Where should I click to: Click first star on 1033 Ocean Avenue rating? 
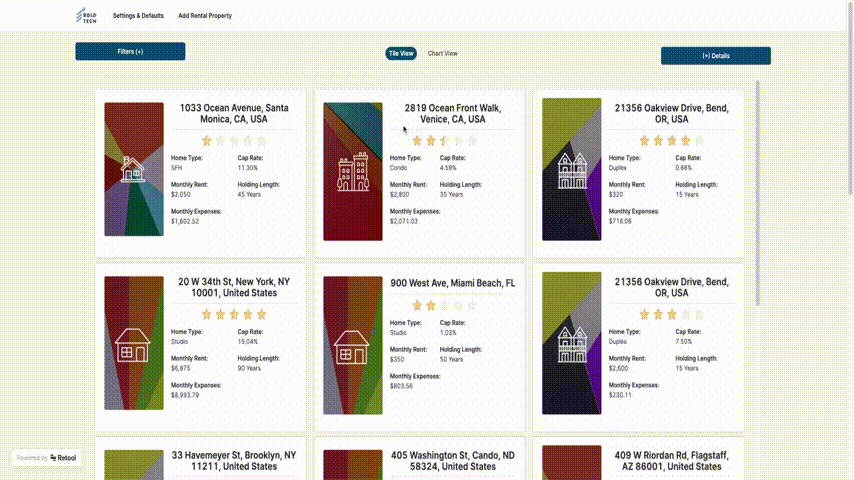[206, 141]
